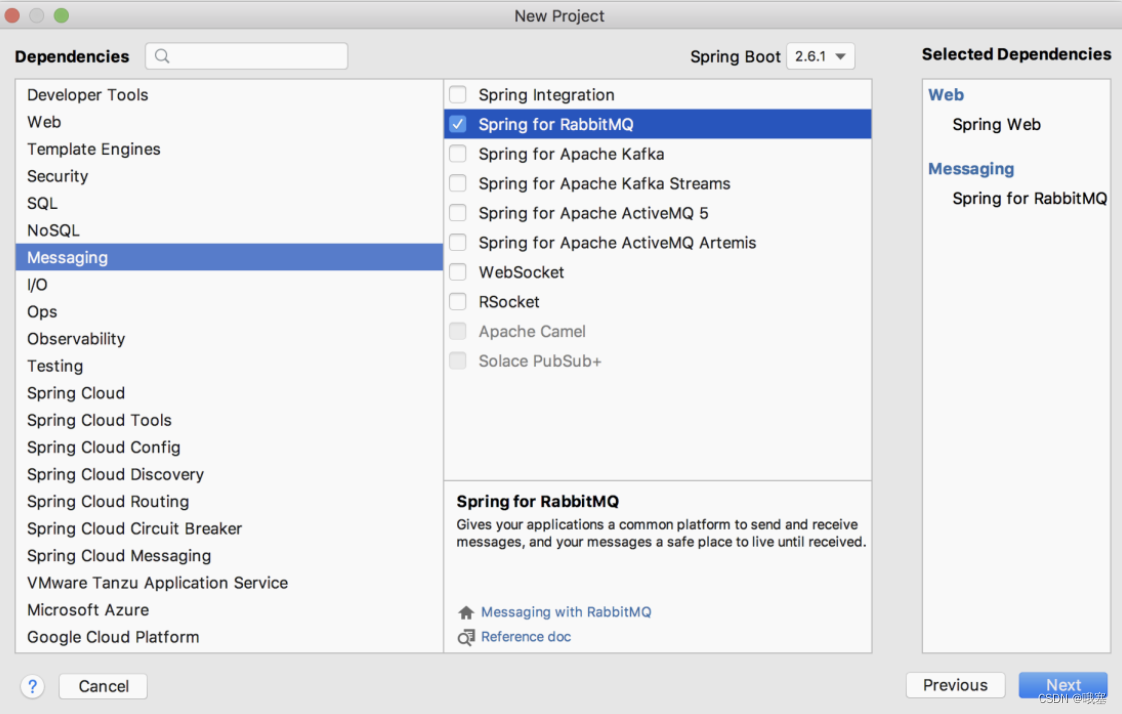Screen dimensions: 1122x714
Task: Tick the WebSocket checkbox
Action: click(458, 272)
